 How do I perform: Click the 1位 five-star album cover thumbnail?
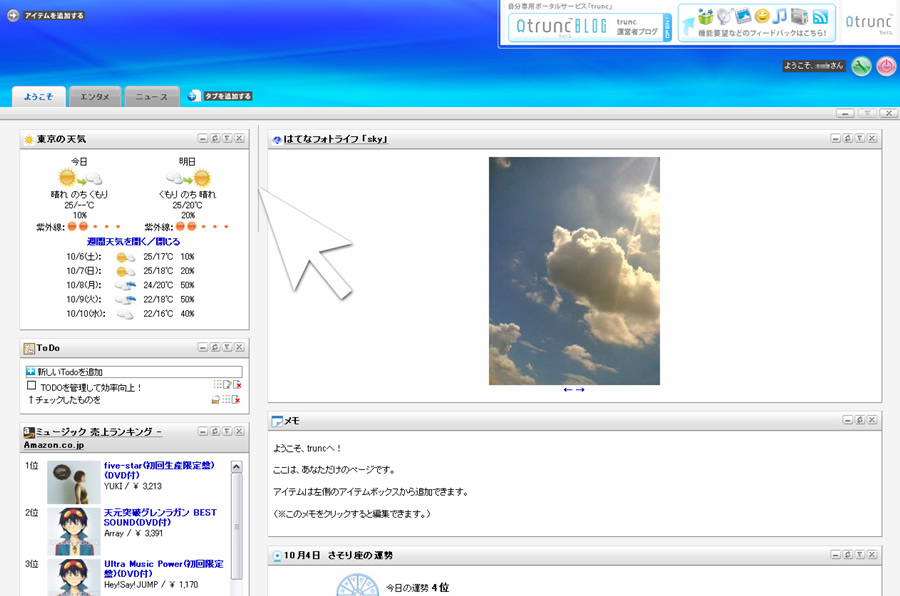coord(73,483)
